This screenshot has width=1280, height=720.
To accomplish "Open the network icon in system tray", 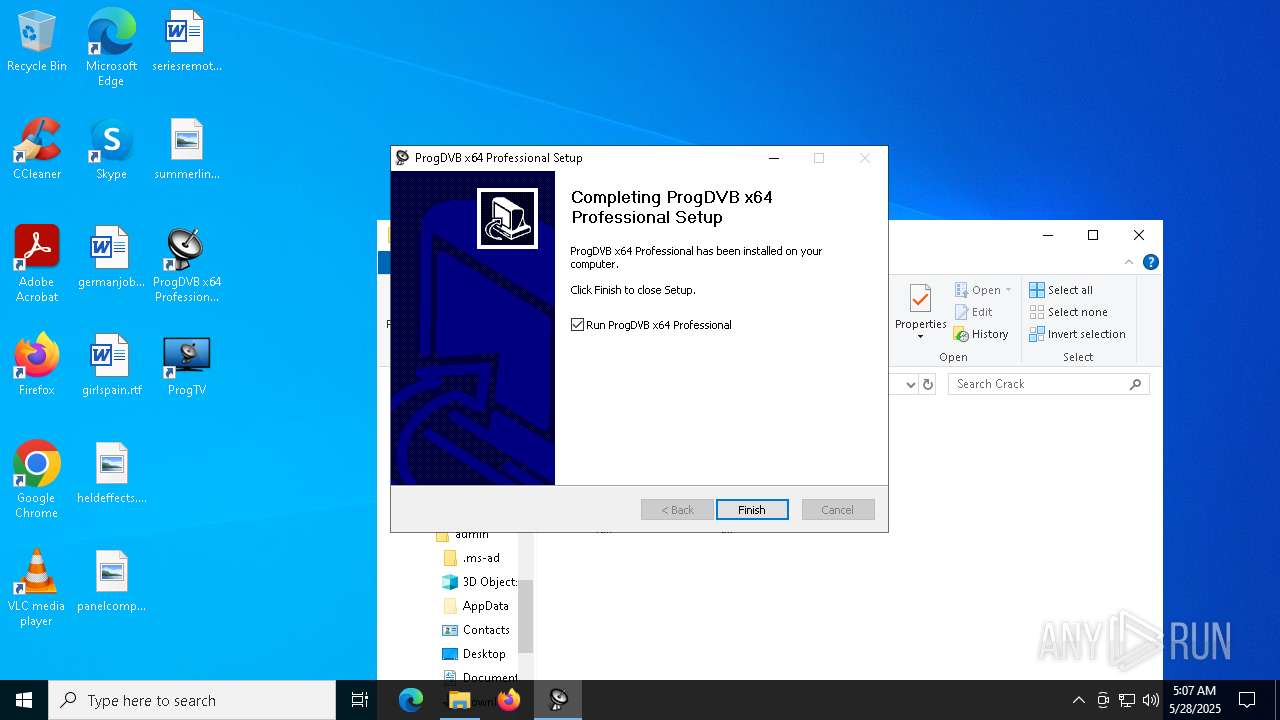I will click(1127, 700).
